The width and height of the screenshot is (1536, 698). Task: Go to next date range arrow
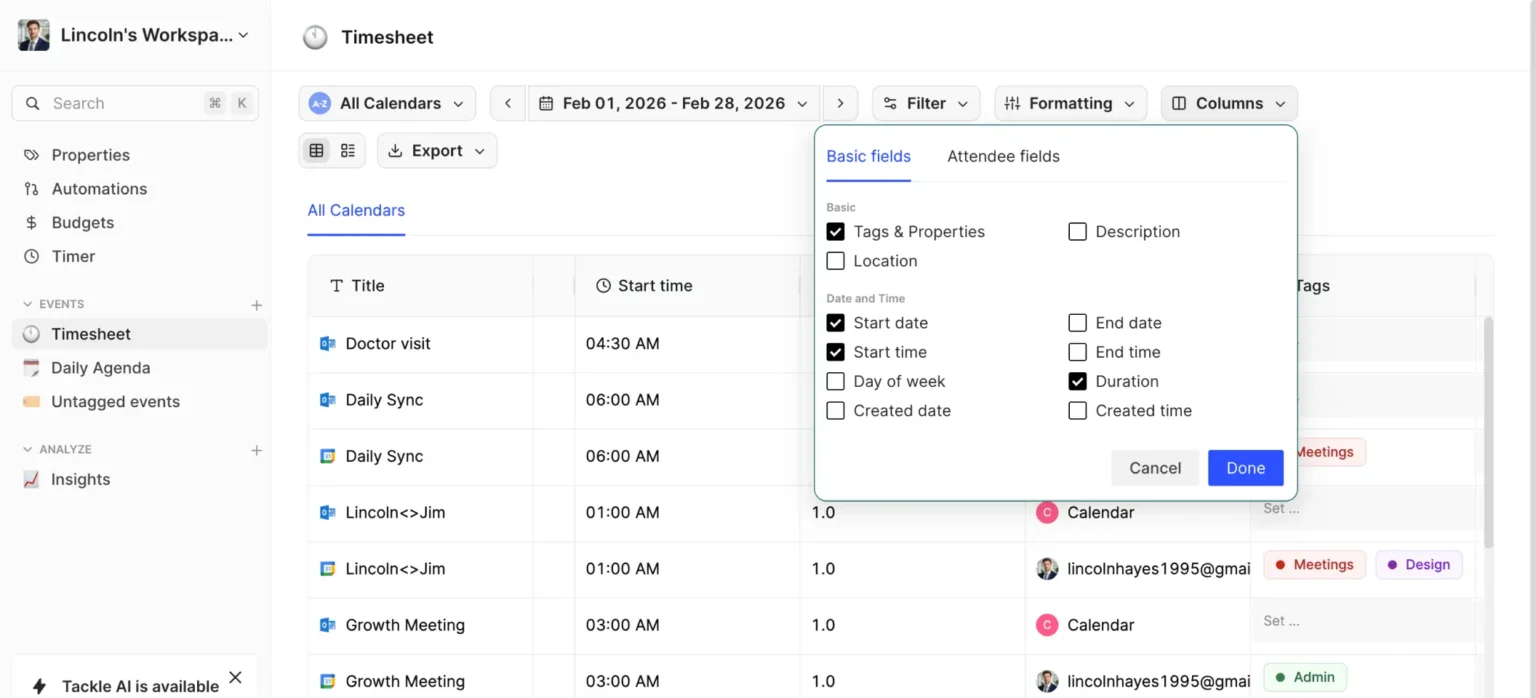point(840,103)
